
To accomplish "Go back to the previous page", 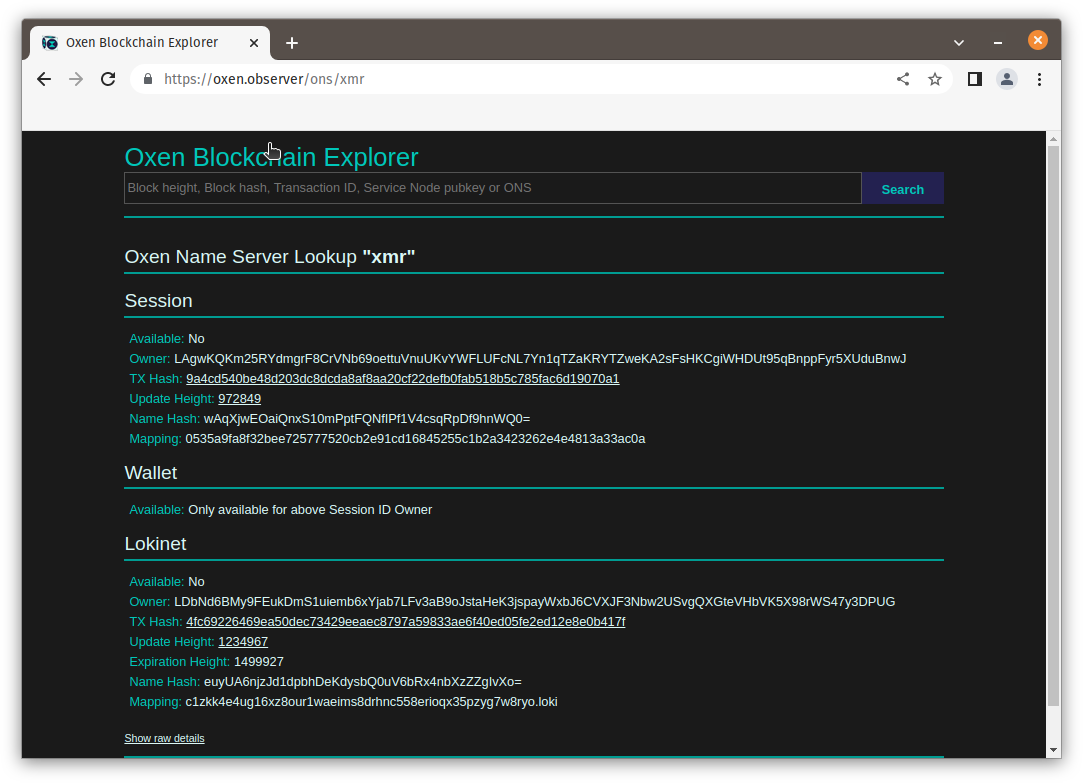I will [x=44, y=79].
